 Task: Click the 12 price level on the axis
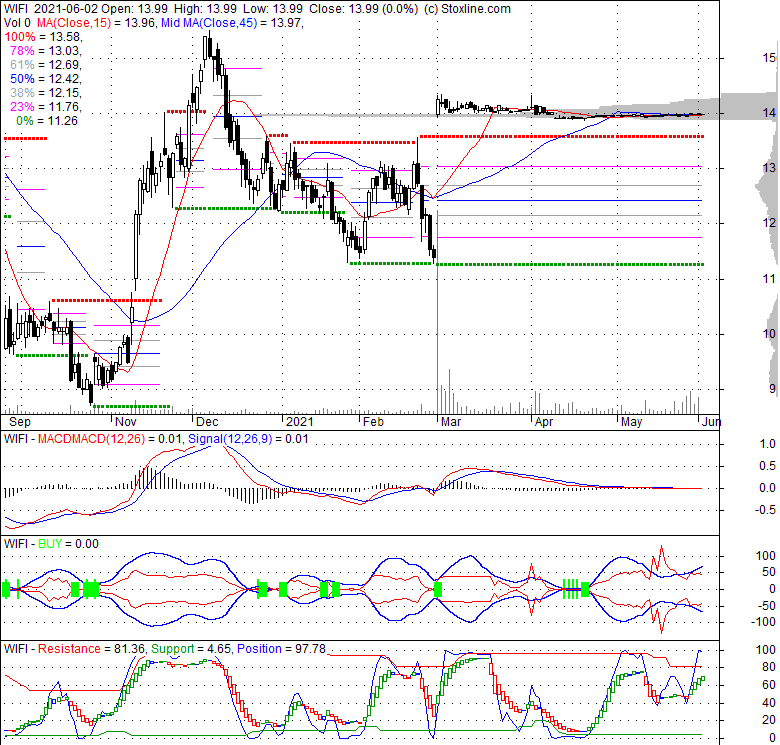(769, 223)
